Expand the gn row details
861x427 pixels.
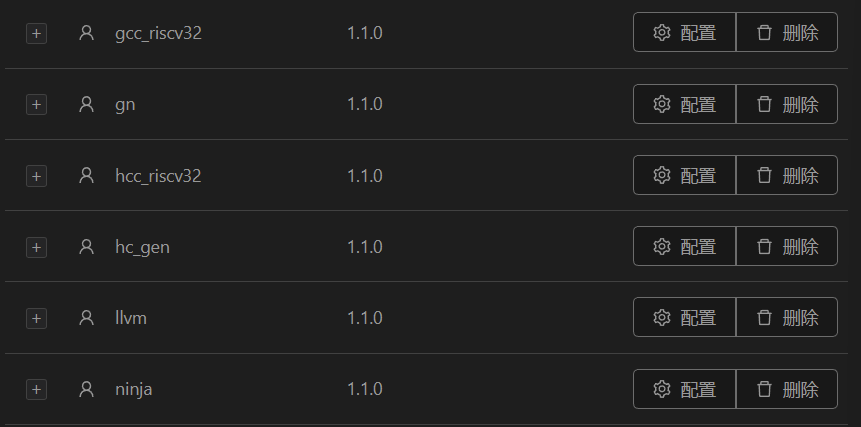pyautogui.click(x=36, y=104)
